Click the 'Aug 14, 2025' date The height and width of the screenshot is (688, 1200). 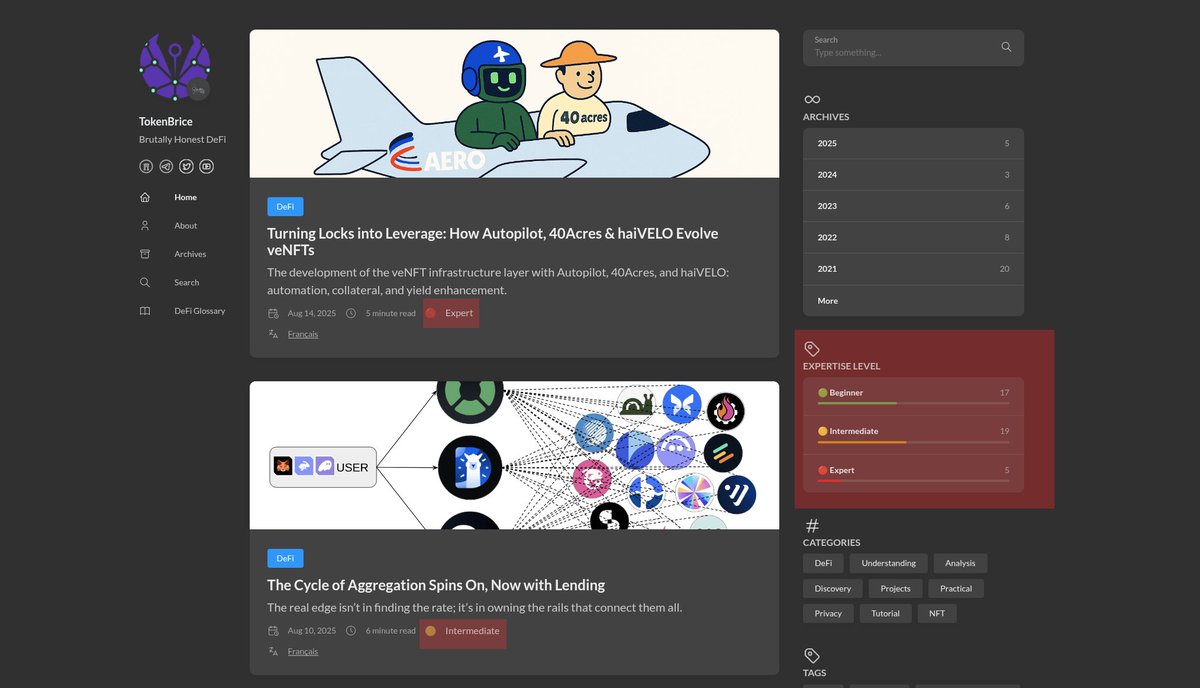[x=312, y=313]
